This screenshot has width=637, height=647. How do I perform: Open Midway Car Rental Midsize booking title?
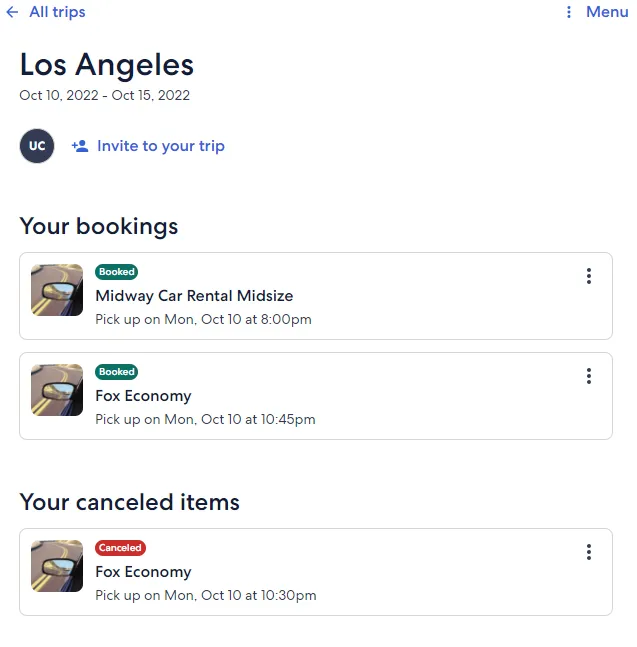coord(194,296)
